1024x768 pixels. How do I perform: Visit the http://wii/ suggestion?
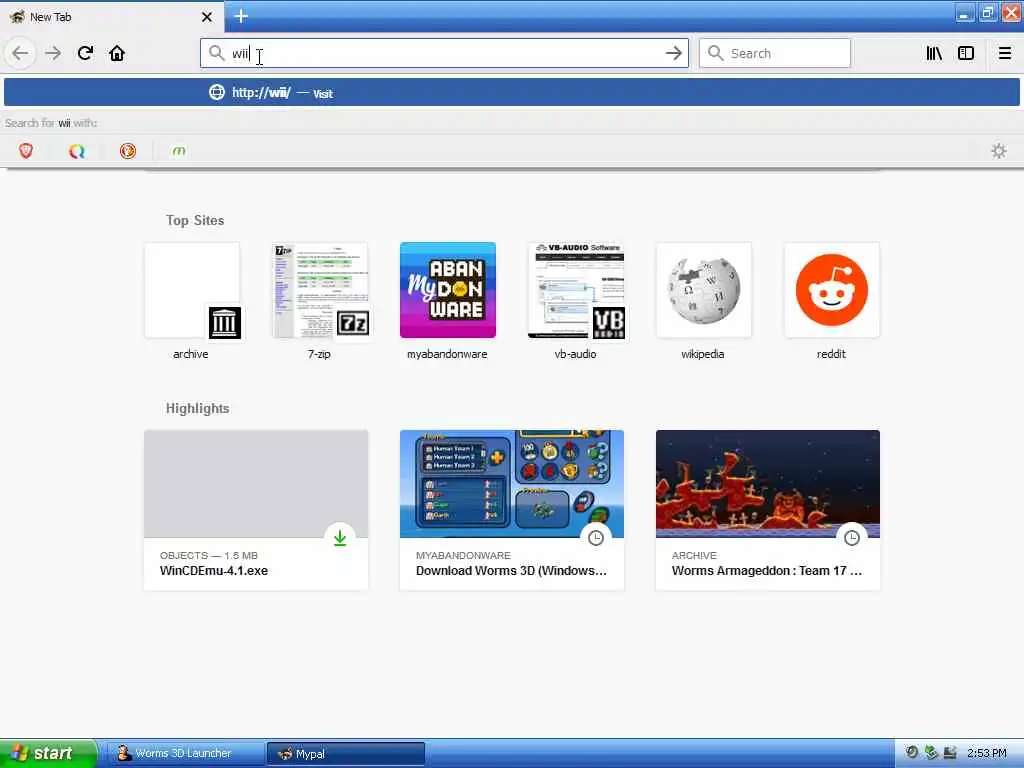tap(511, 93)
